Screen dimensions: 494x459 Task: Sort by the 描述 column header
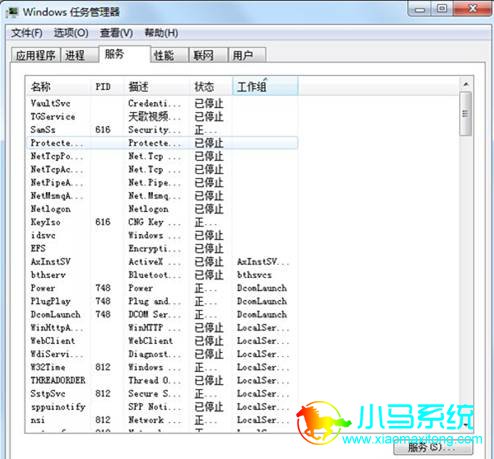tap(157, 87)
